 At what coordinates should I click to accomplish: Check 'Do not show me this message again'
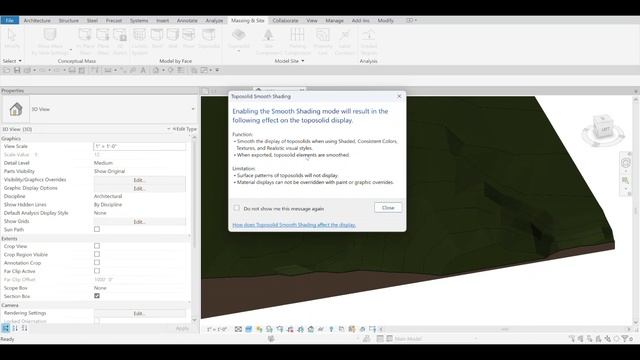[x=236, y=208]
